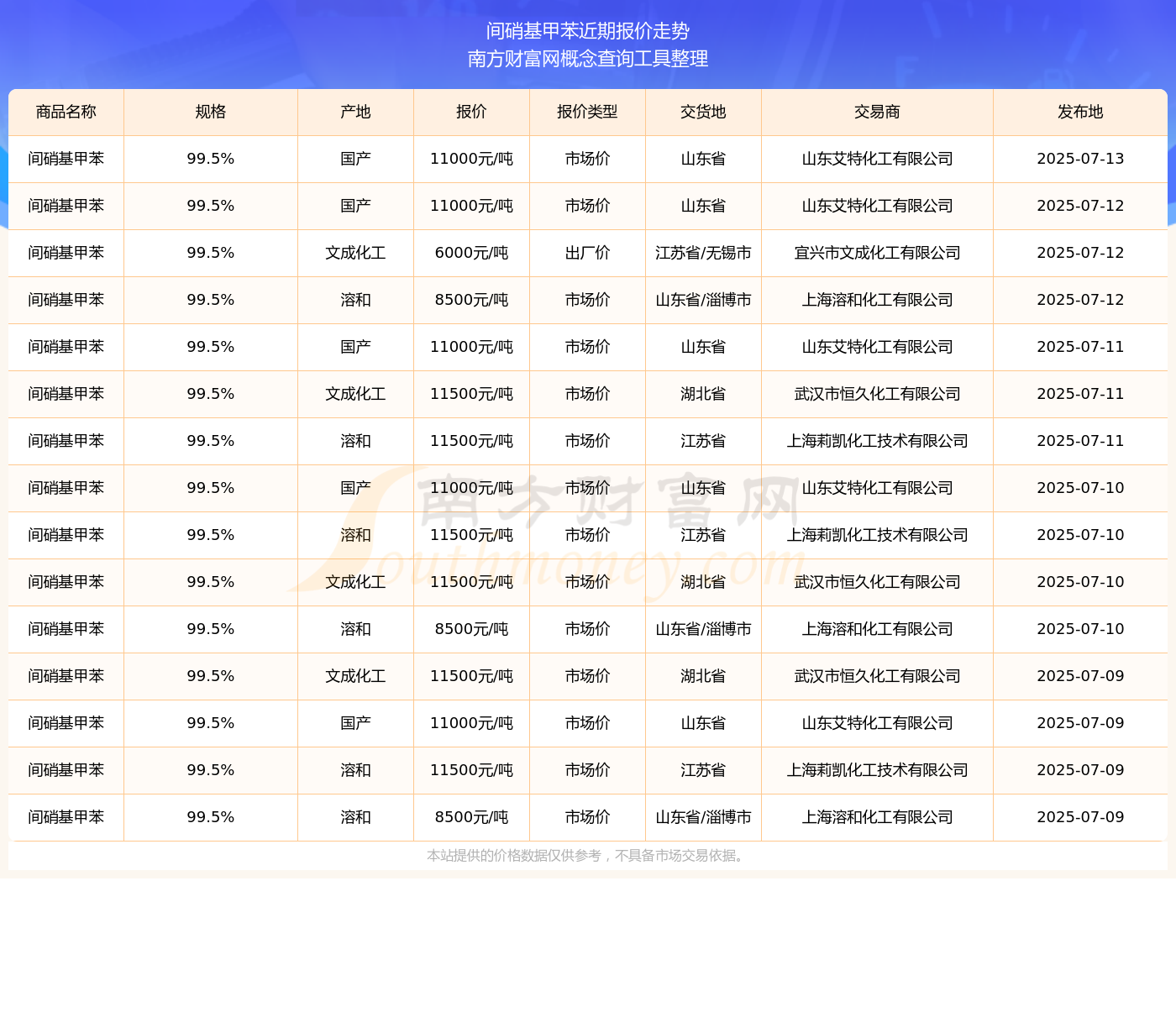Click 上海溶和化工有限公司 in the 2025-07-09 row
This screenshot has width=1176, height=1012.
(877, 817)
